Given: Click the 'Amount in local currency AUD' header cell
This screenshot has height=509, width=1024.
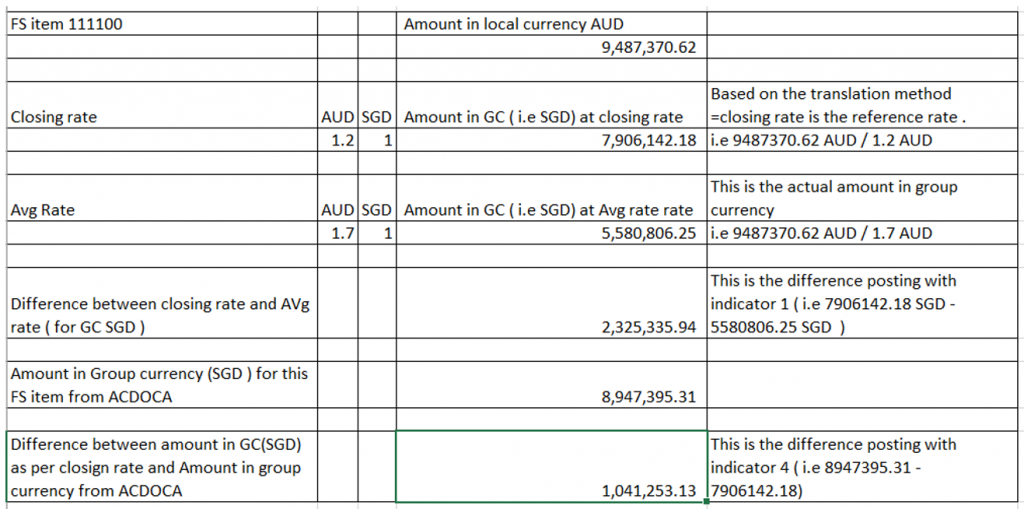Looking at the screenshot, I should coord(551,24).
